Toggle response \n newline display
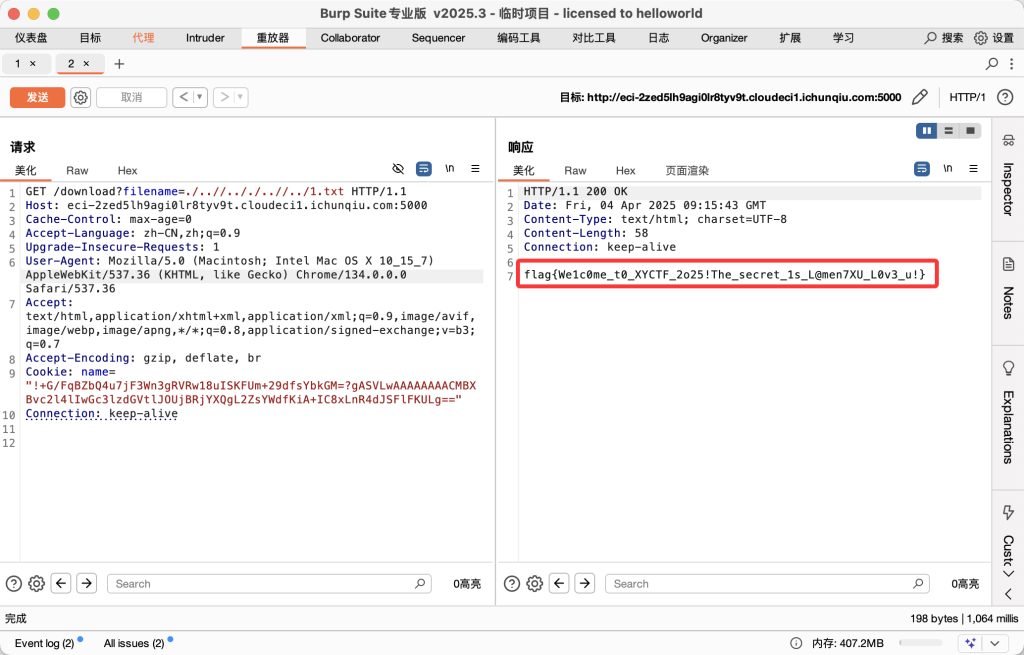This screenshot has height=655, width=1024. [x=948, y=168]
